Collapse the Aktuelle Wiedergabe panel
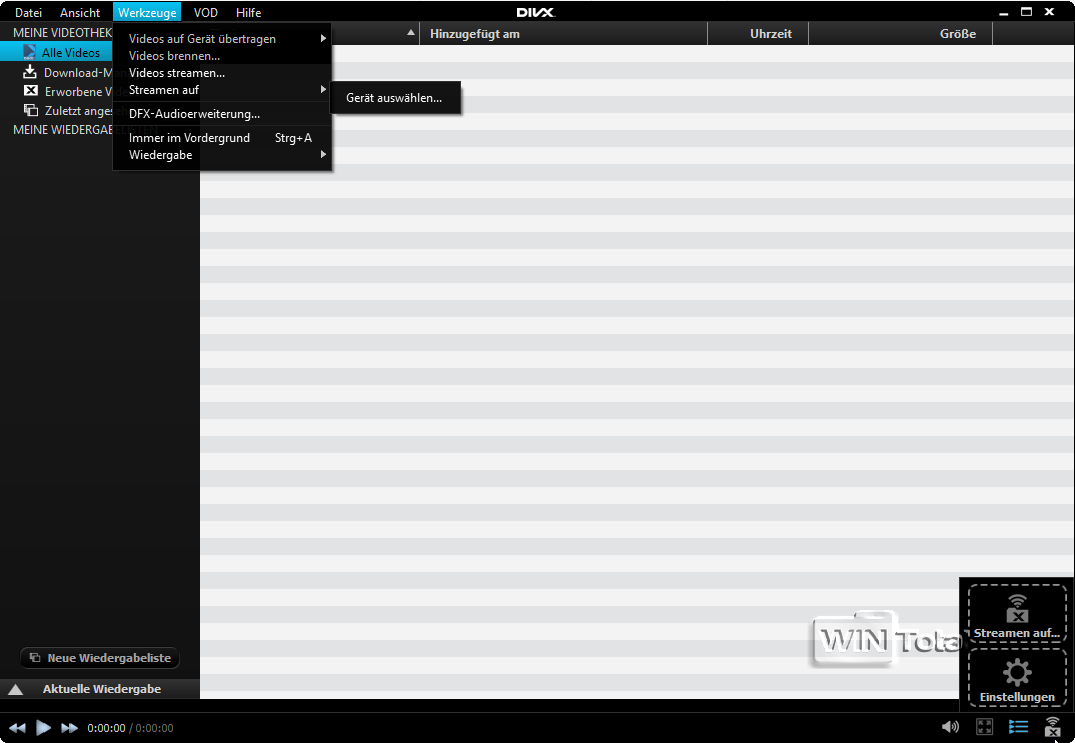The height and width of the screenshot is (743, 1075). (x=14, y=689)
